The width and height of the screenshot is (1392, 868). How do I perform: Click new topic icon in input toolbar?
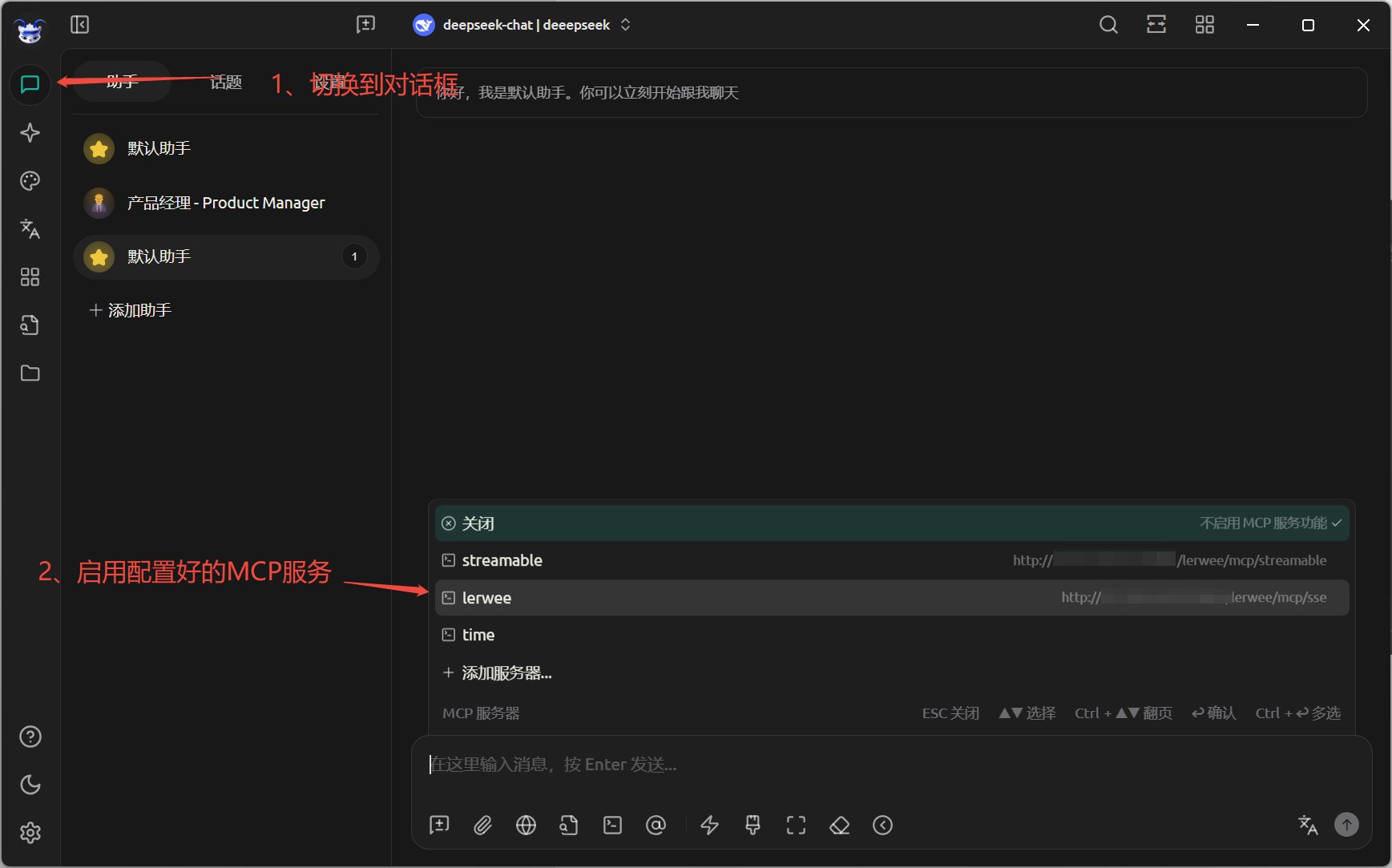pos(439,825)
